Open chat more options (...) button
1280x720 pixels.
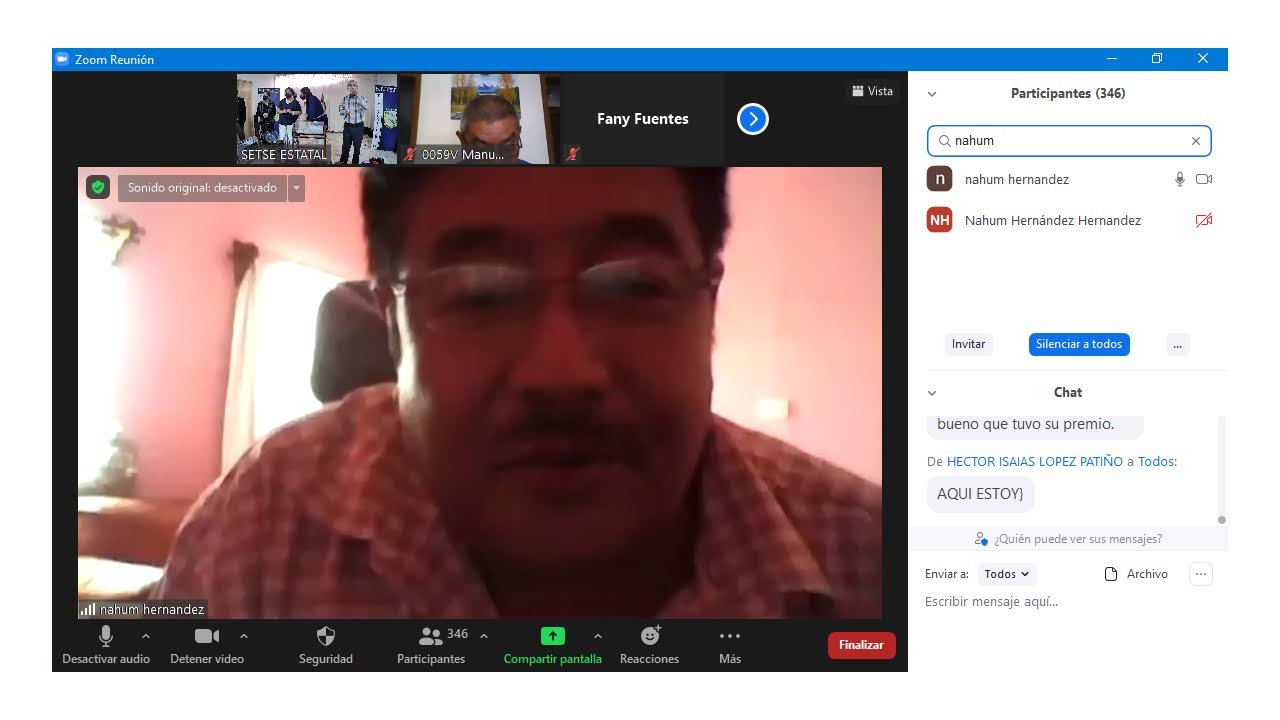pos(1201,574)
